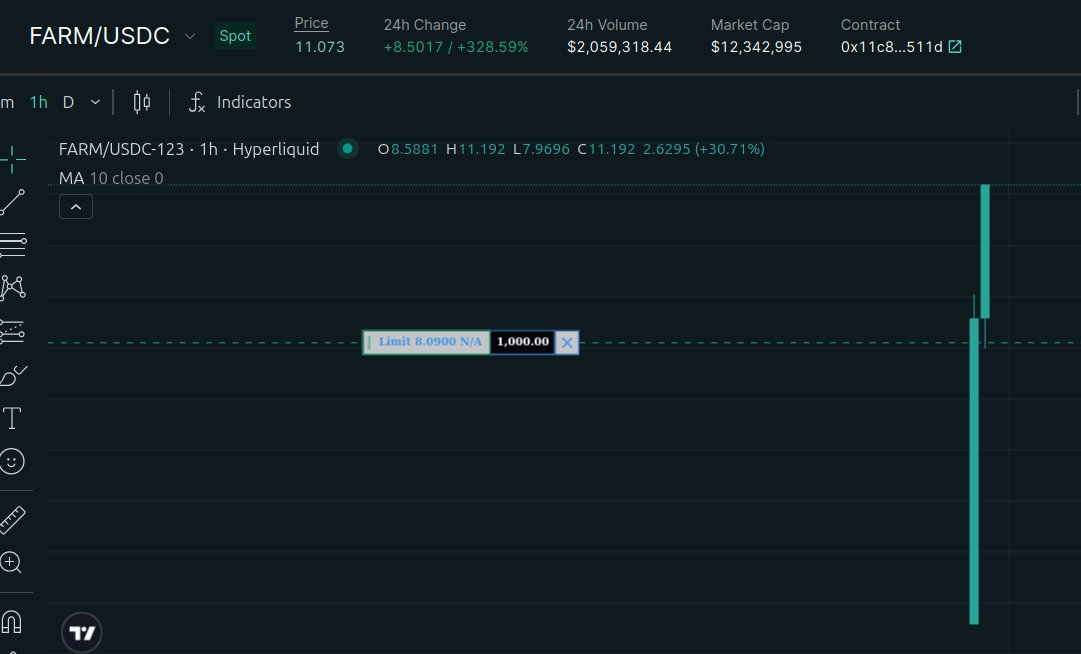This screenshot has height=654, width=1081.
Task: Click the price value 11.073
Action: point(320,47)
